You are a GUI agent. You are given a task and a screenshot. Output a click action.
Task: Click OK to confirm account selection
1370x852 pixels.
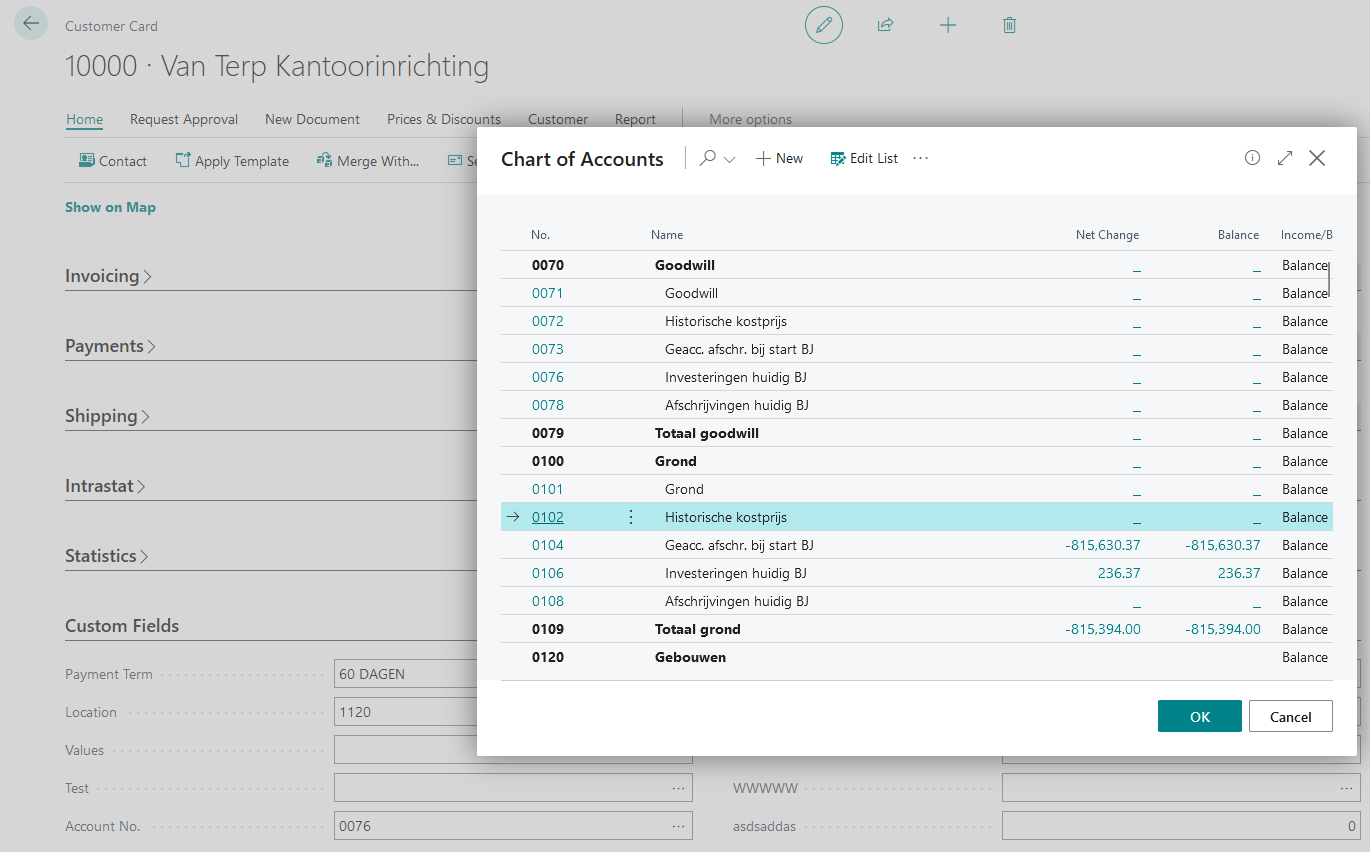click(x=1199, y=716)
